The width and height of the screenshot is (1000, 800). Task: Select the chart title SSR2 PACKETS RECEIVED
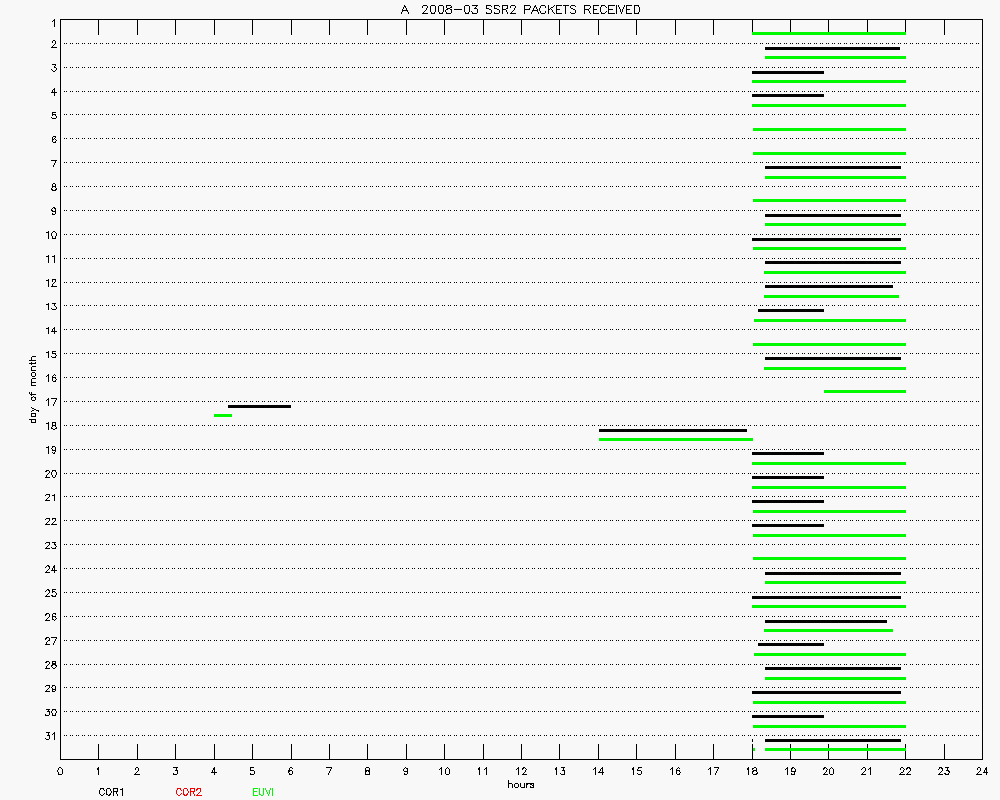click(520, 9)
